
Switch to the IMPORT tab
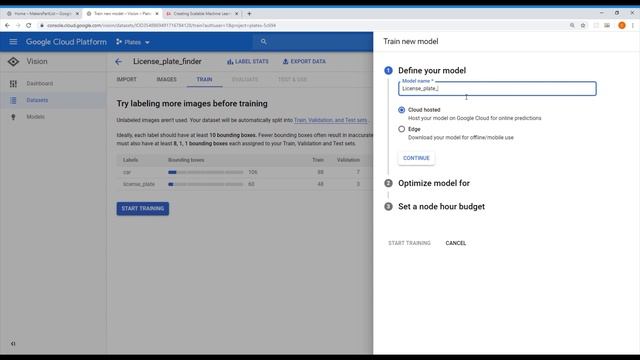pos(127,79)
